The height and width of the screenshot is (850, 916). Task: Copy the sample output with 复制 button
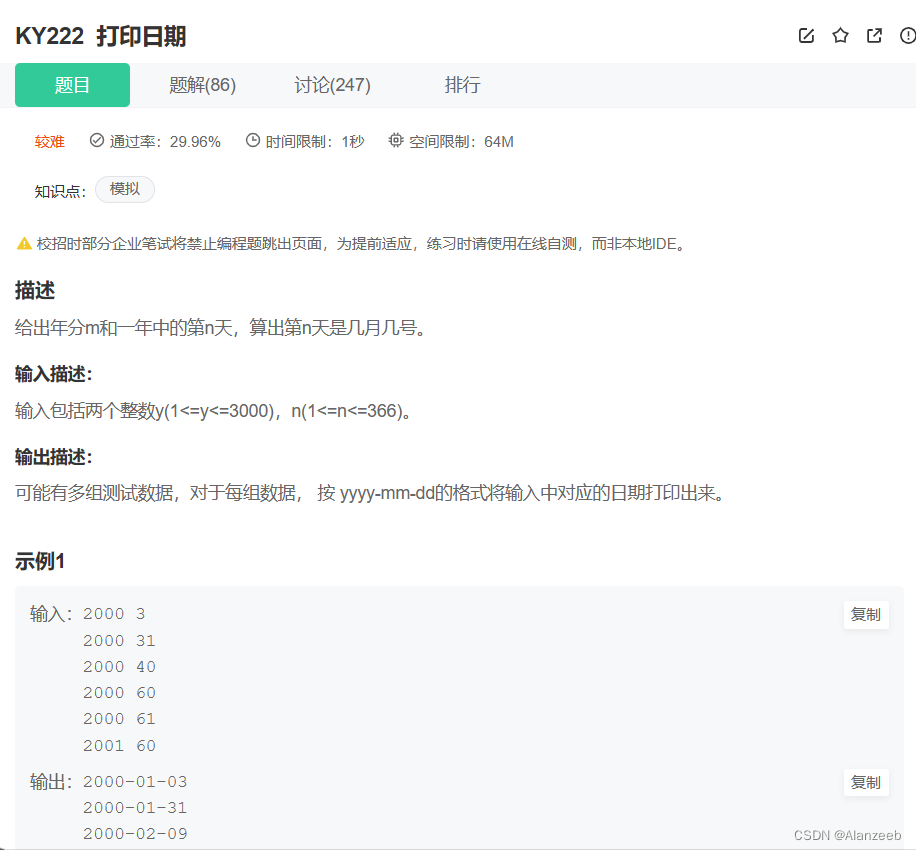(865, 783)
